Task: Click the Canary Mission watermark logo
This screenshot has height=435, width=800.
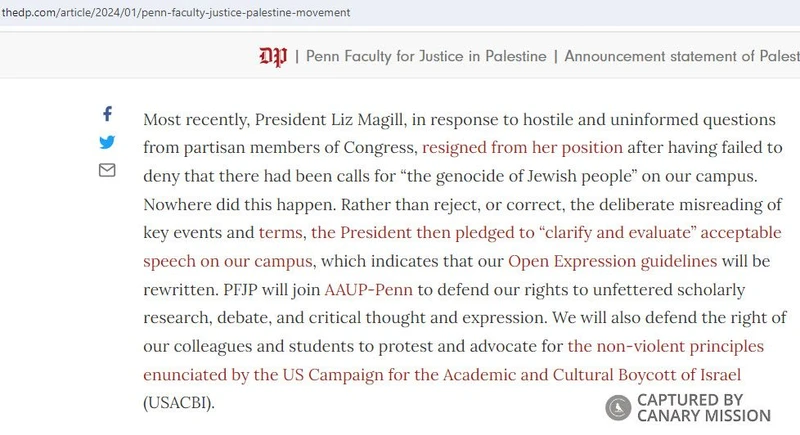Action: pyautogui.click(x=618, y=407)
